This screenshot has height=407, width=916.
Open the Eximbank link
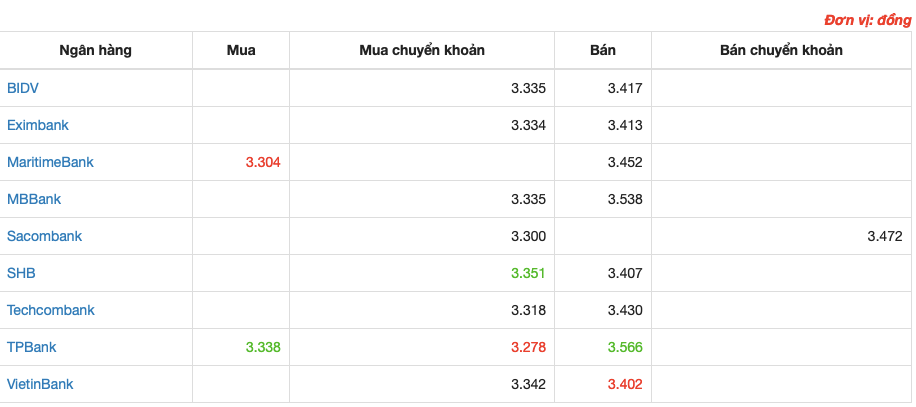click(x=38, y=125)
